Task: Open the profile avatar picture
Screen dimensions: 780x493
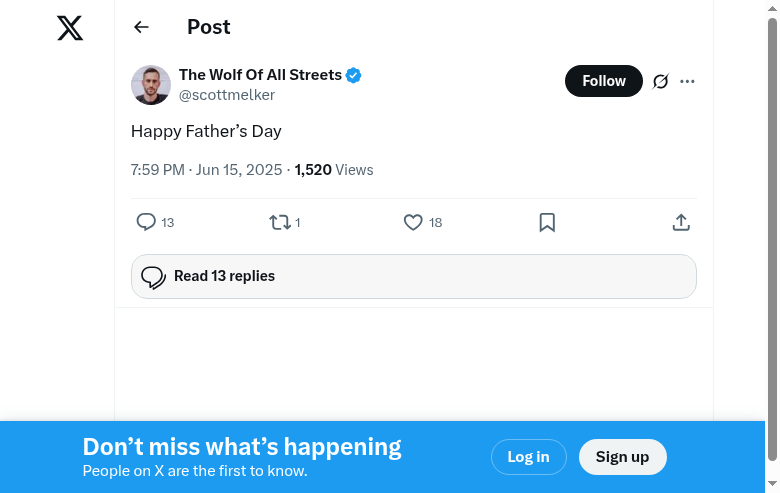Action: (x=151, y=85)
